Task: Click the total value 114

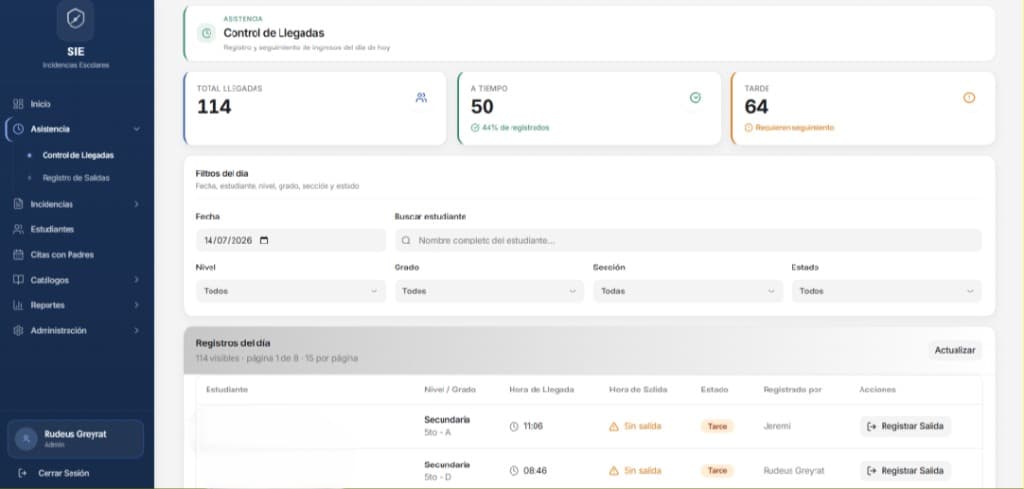Action: 214,106
